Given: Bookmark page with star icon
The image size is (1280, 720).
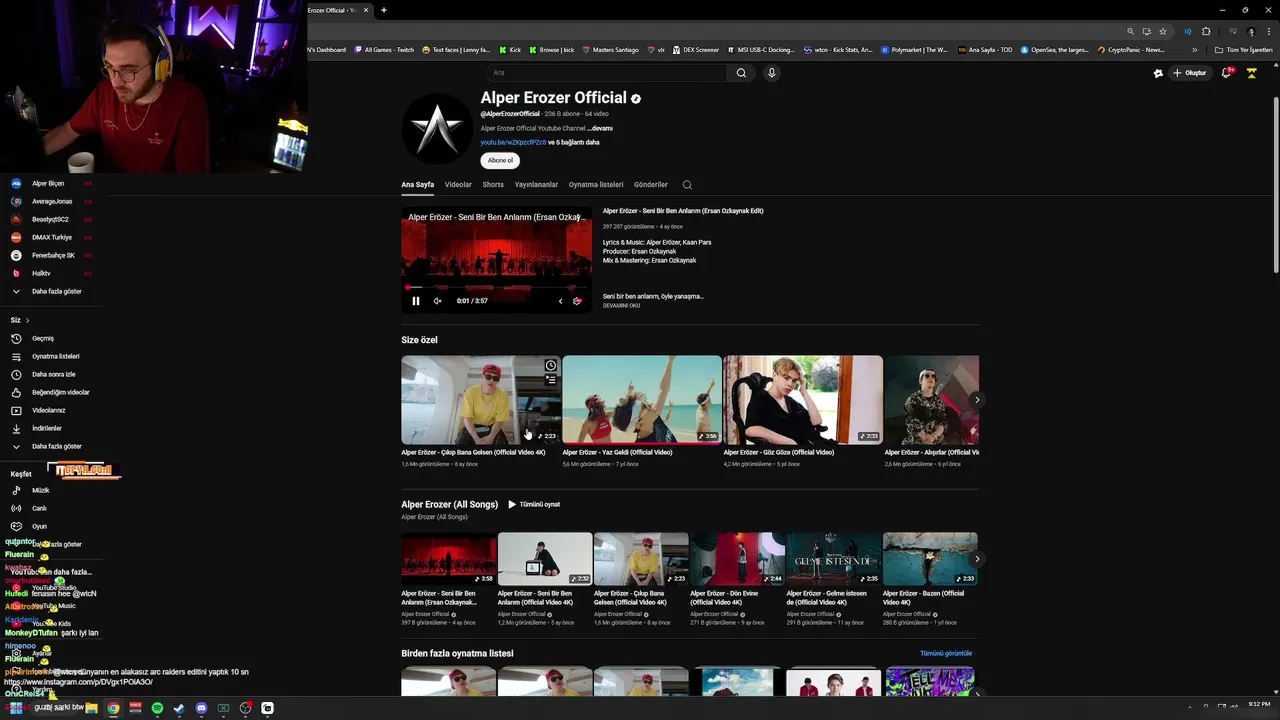Looking at the screenshot, I should click(x=1163, y=31).
